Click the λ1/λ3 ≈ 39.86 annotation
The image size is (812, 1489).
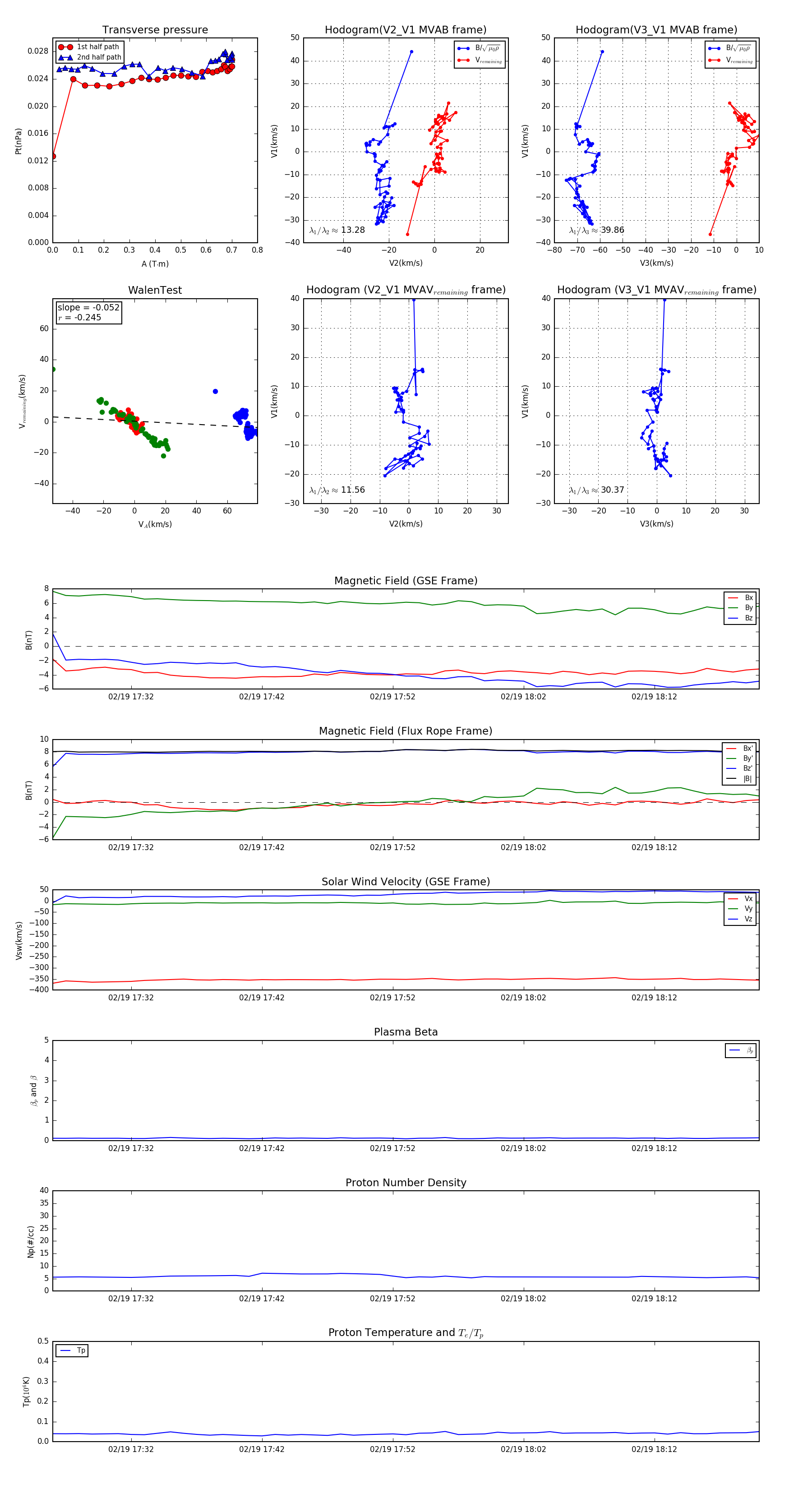pyautogui.click(x=596, y=230)
